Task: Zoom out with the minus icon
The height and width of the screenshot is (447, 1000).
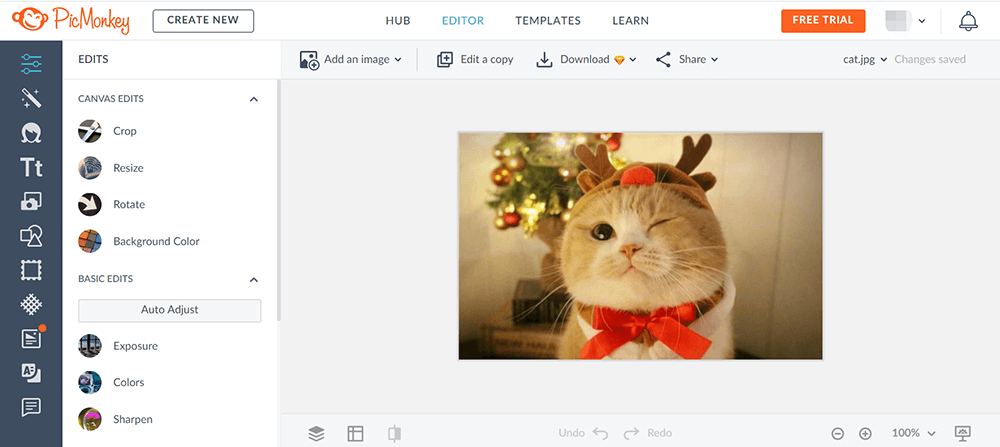Action: [x=838, y=433]
